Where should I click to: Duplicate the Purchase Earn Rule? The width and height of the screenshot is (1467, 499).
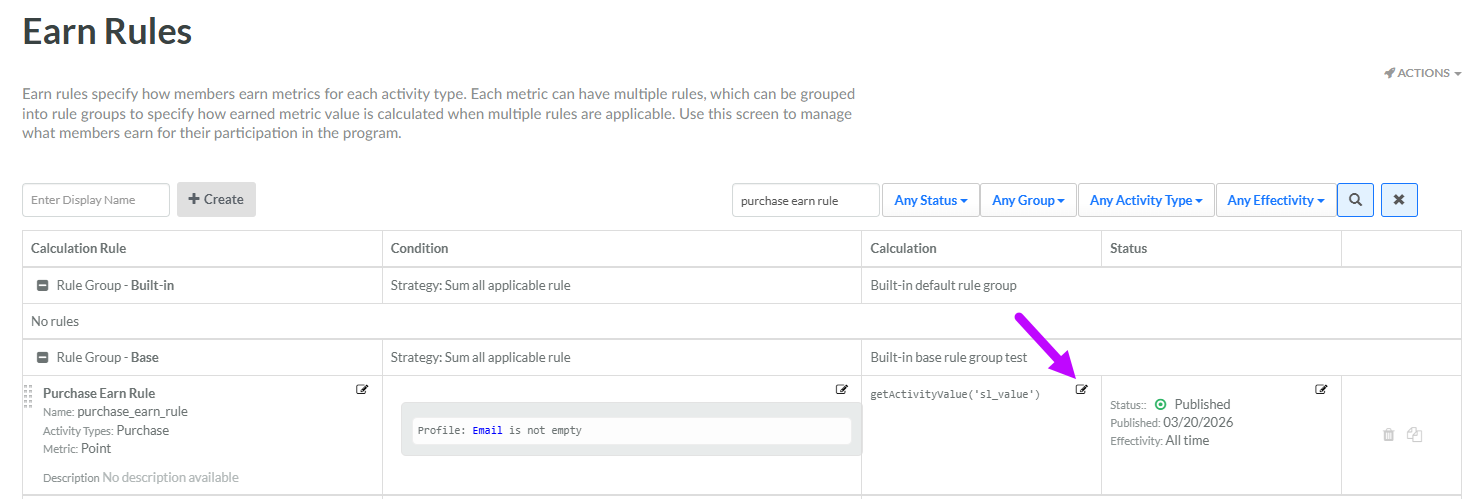click(x=1414, y=435)
